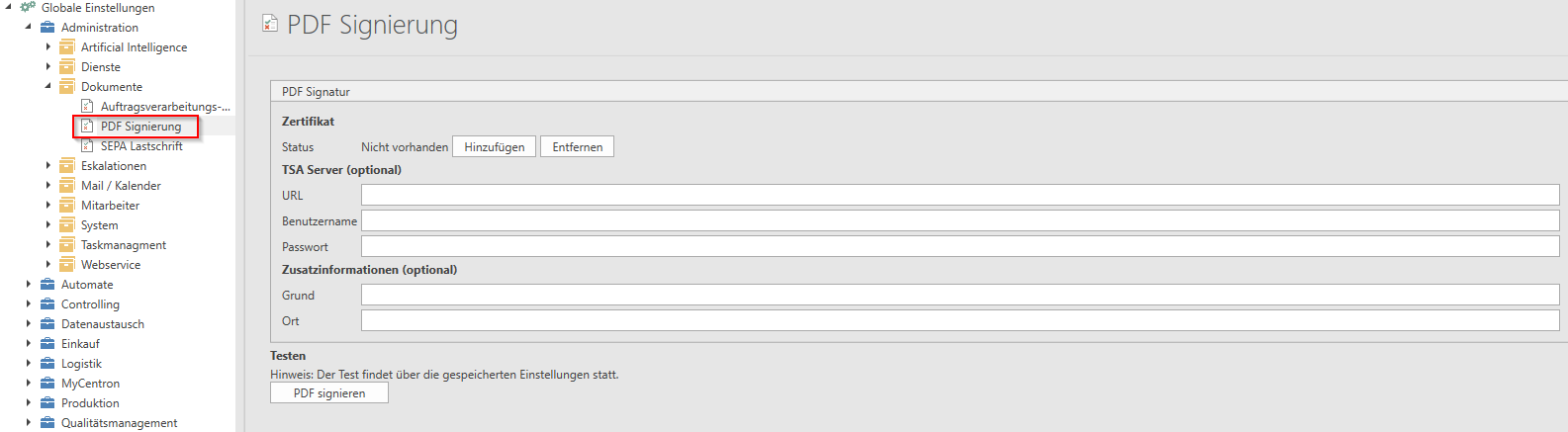Expand the Eskalationen folder
1568x432 pixels.
coord(47,166)
